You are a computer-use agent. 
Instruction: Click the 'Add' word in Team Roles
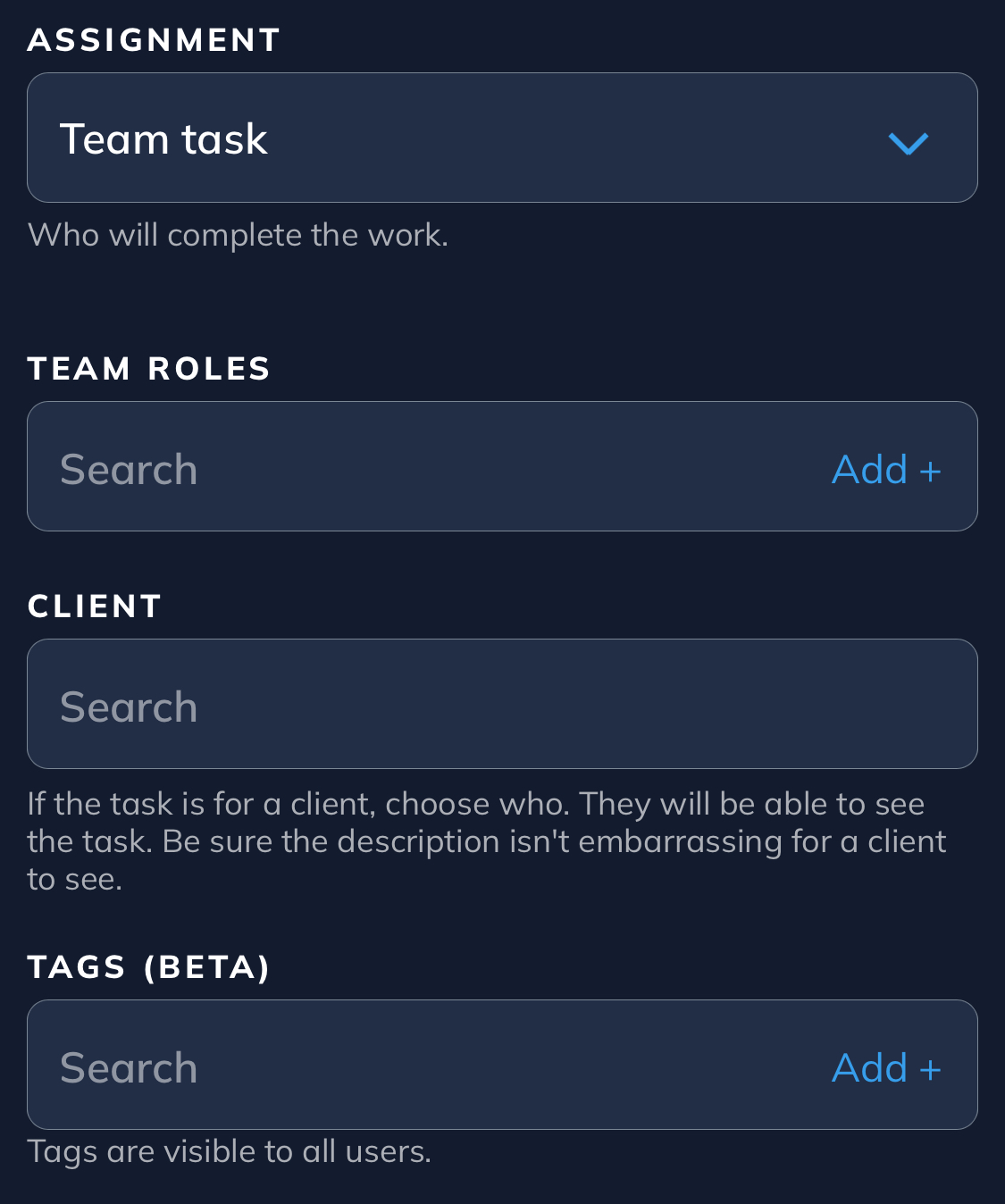click(x=869, y=470)
